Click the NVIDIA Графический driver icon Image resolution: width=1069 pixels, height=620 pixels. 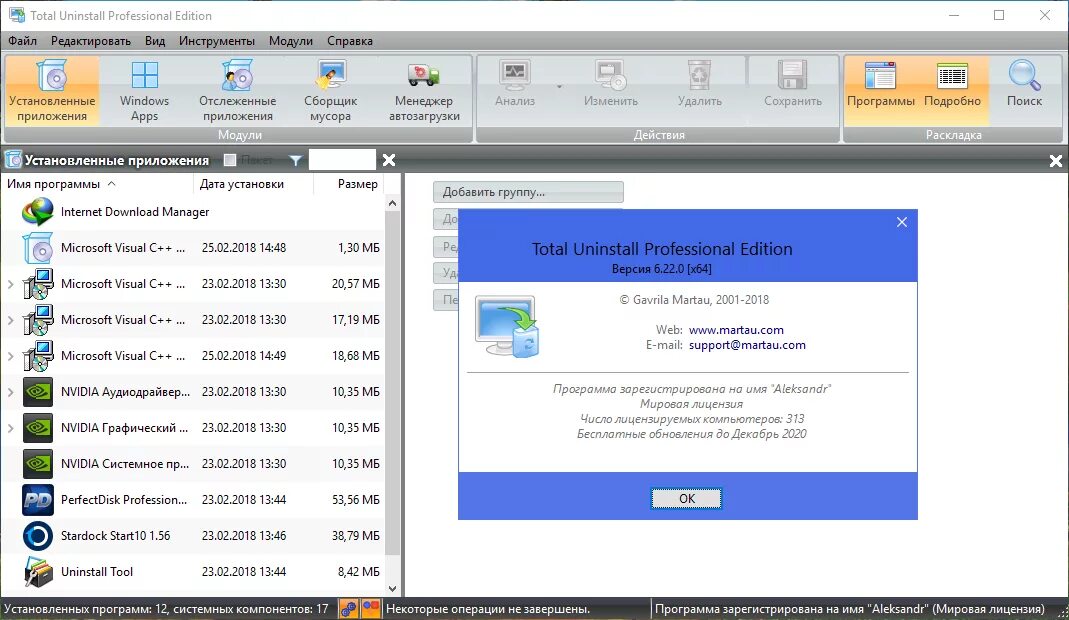[37, 428]
